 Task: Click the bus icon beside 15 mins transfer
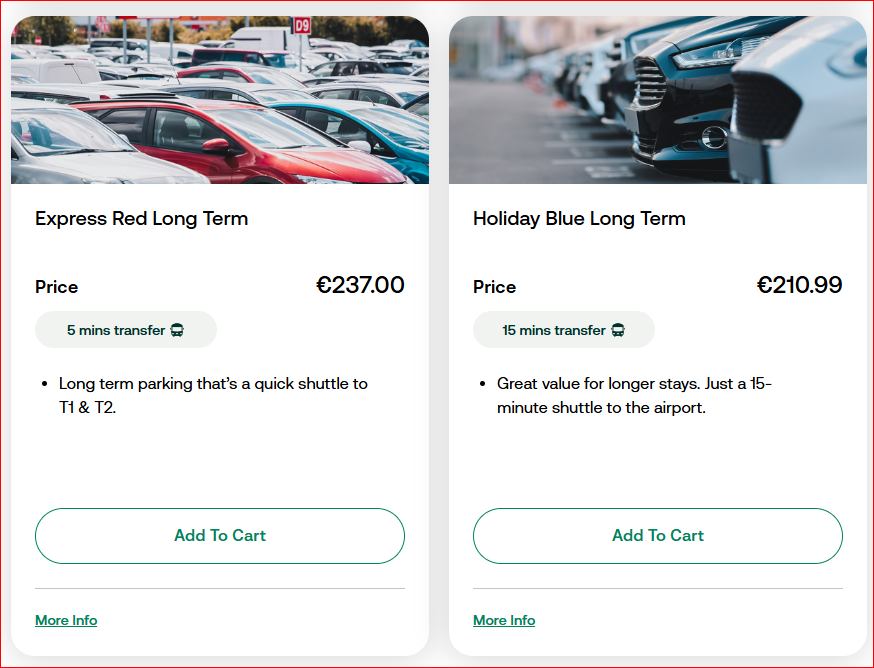[x=618, y=330]
